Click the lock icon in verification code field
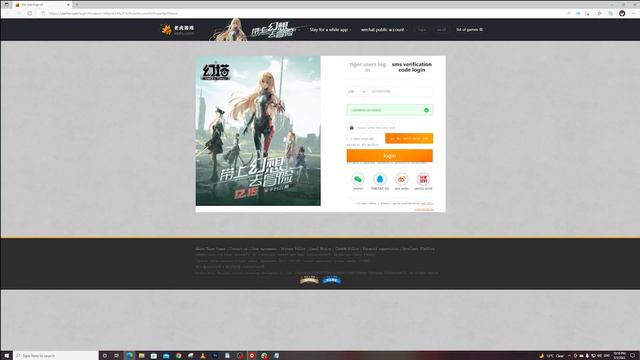 pyautogui.click(x=351, y=128)
